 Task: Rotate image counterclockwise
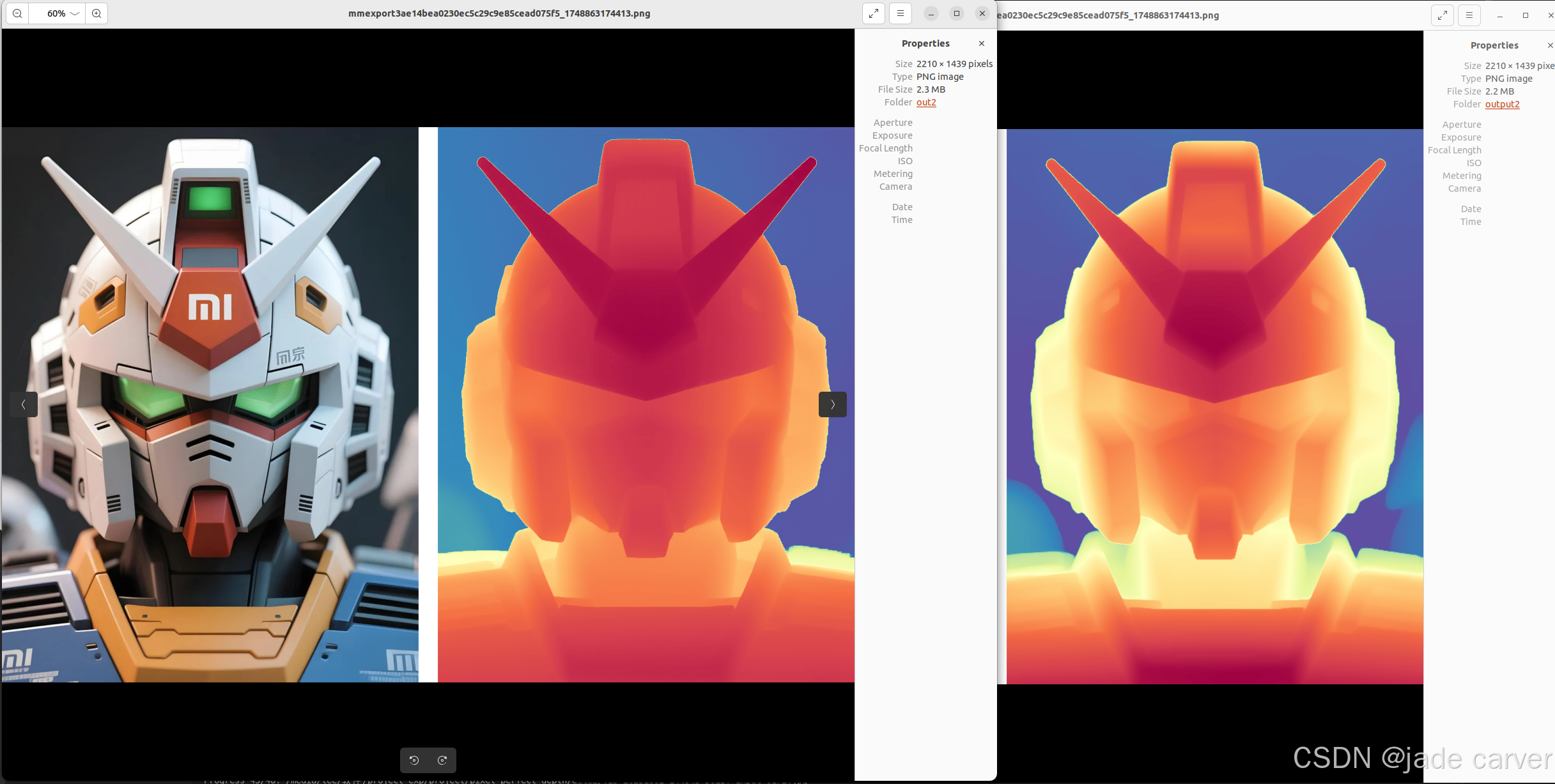[x=414, y=760]
